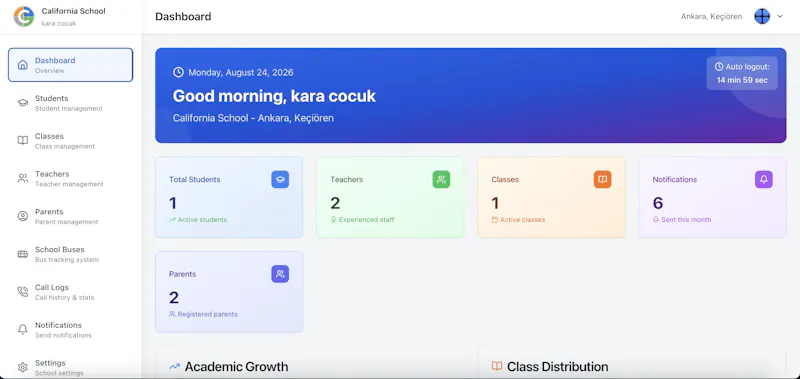Click the indigo Parents card icon
This screenshot has height=379, width=800.
click(x=280, y=274)
